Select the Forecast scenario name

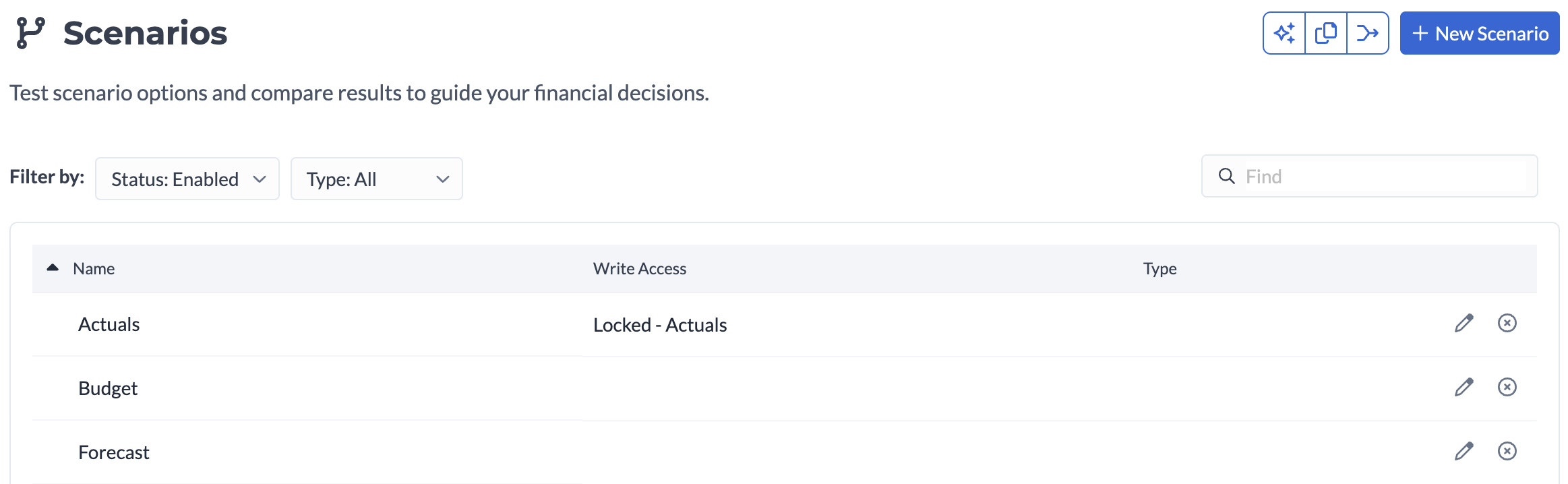coord(114,452)
